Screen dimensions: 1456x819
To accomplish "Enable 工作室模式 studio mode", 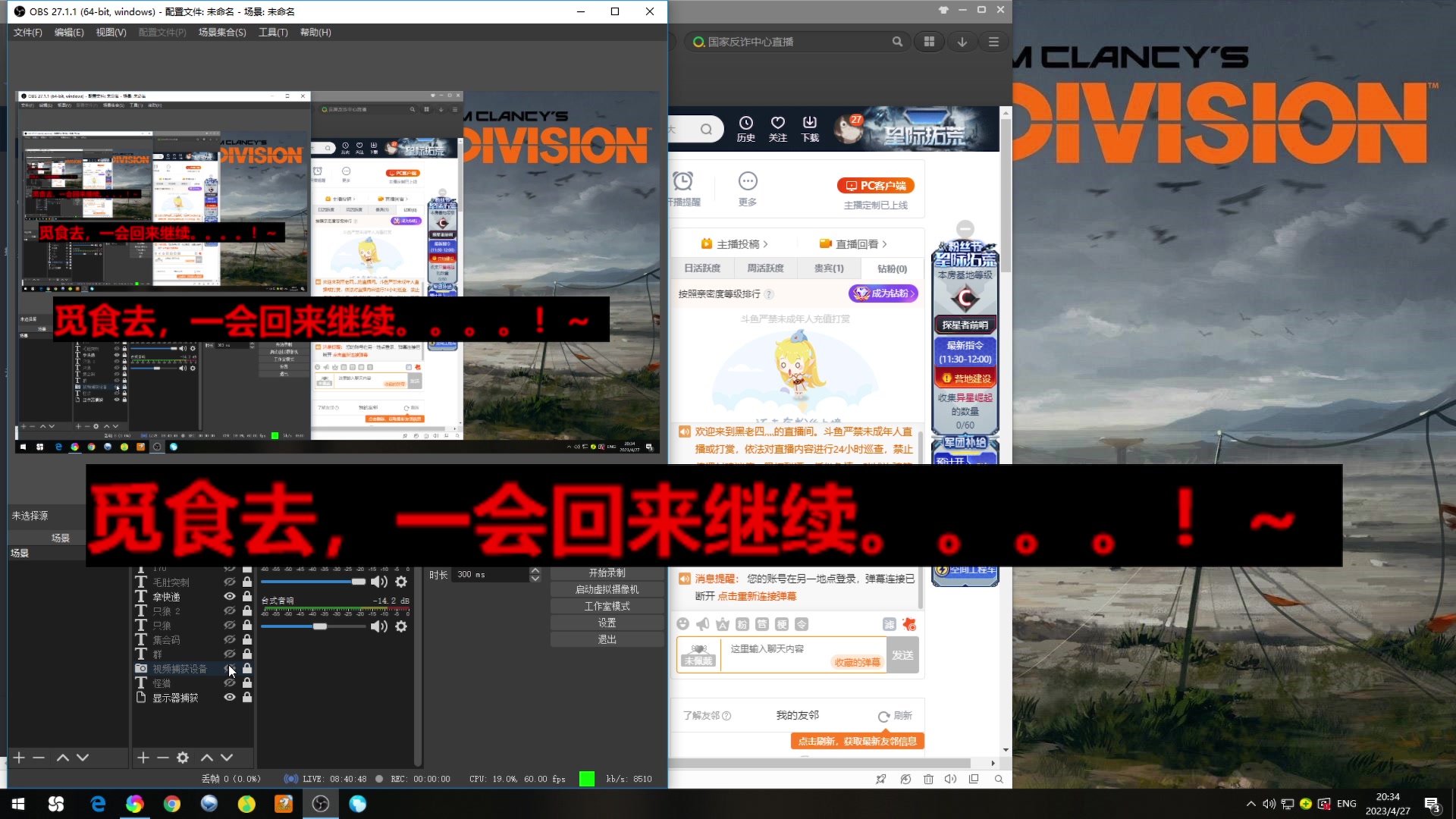I will (607, 606).
